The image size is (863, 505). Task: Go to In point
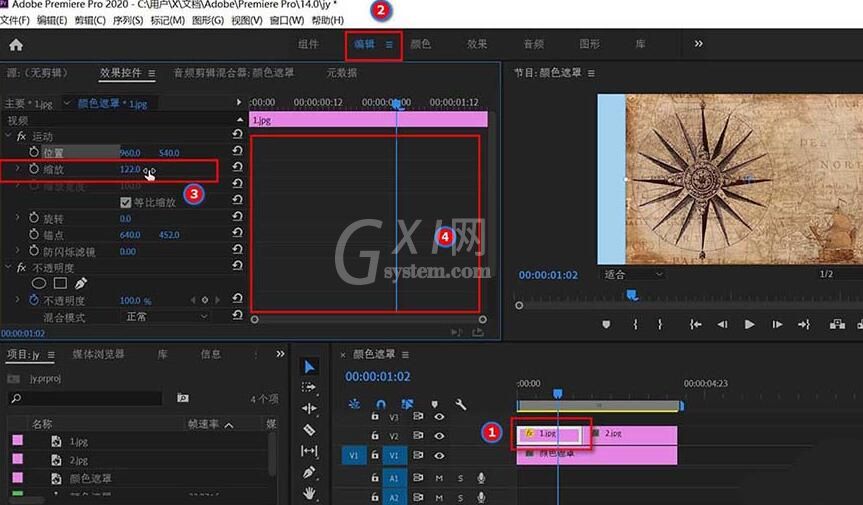pyautogui.click(x=696, y=325)
